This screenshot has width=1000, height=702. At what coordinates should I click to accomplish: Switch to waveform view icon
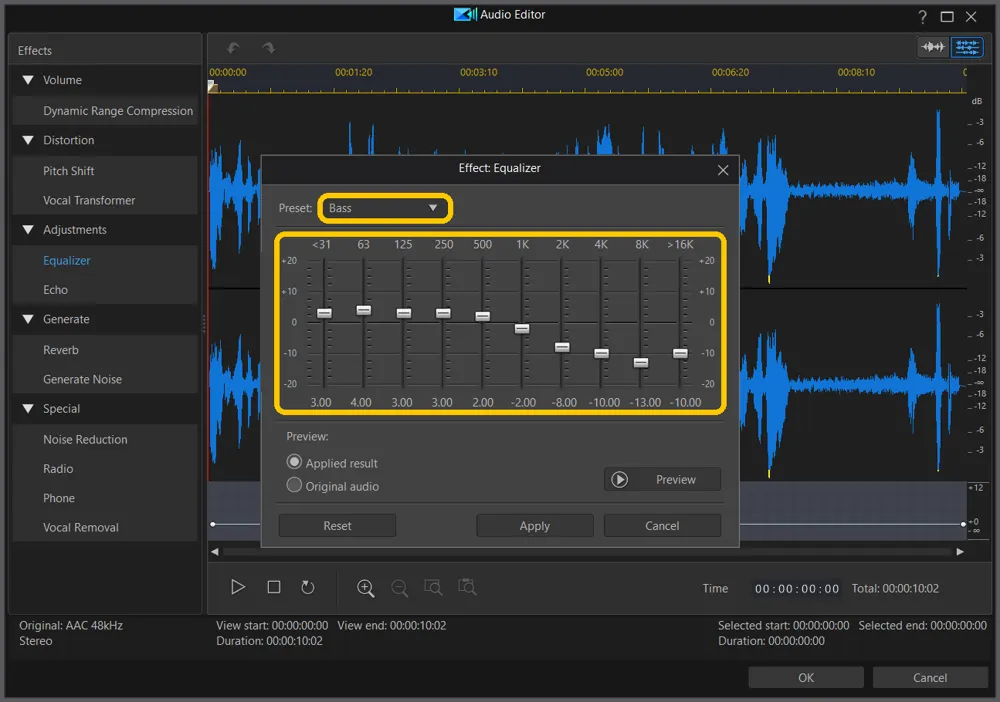pos(932,47)
